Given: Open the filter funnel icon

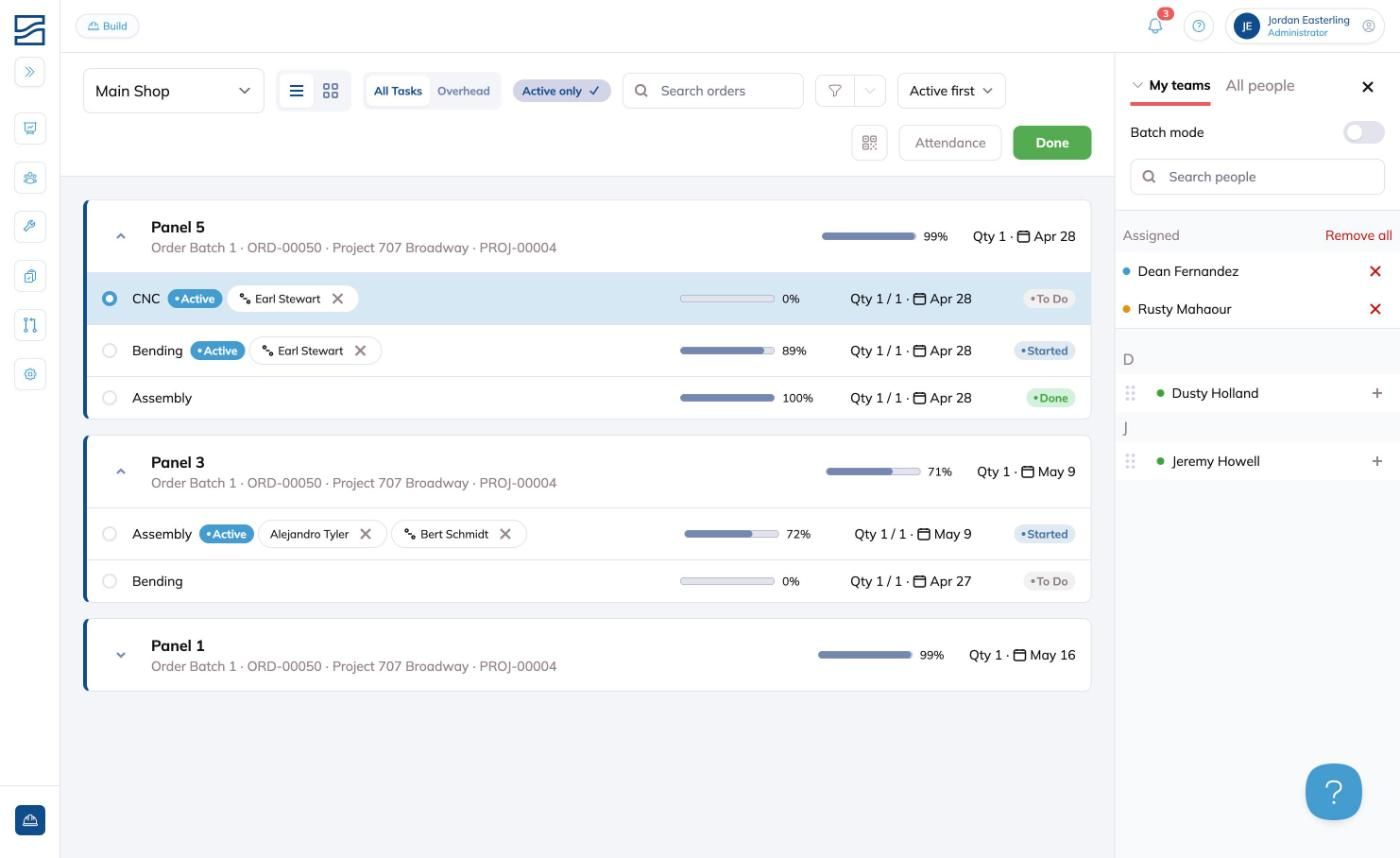Looking at the screenshot, I should tap(835, 91).
